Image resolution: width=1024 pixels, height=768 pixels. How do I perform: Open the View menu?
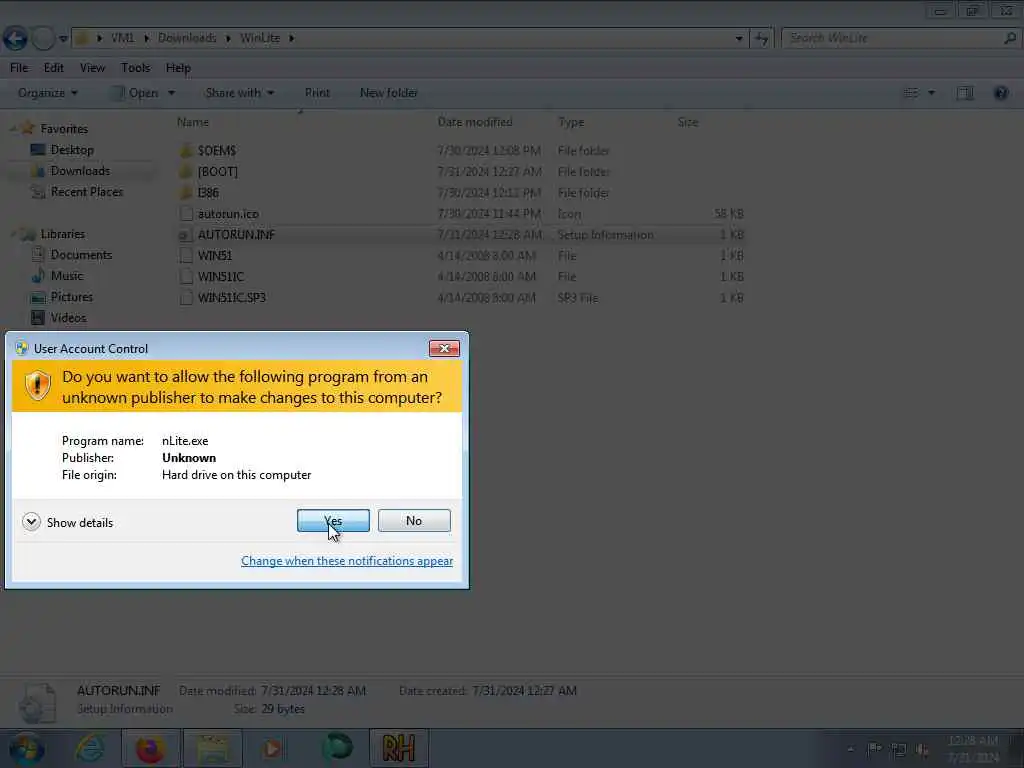pos(92,68)
